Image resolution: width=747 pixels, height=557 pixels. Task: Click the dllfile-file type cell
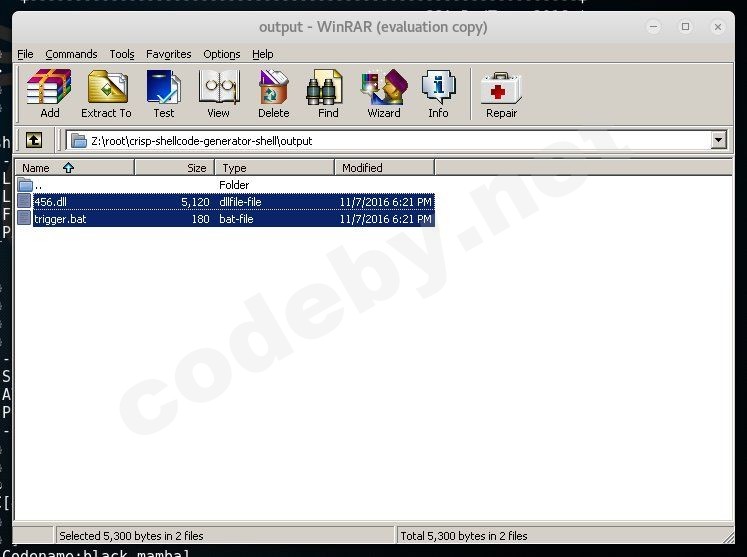coord(240,202)
